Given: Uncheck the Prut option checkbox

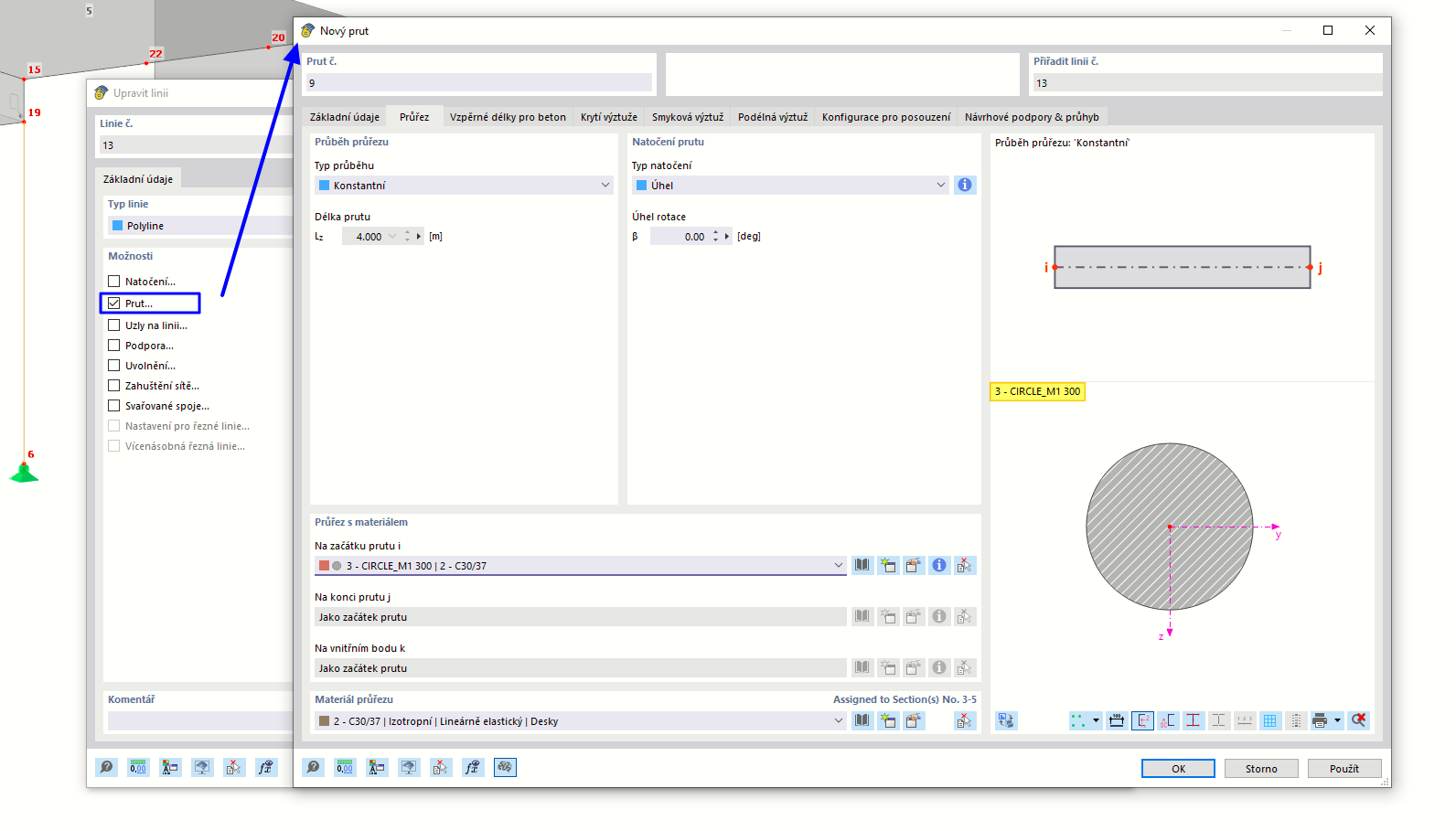Looking at the screenshot, I should click(114, 304).
